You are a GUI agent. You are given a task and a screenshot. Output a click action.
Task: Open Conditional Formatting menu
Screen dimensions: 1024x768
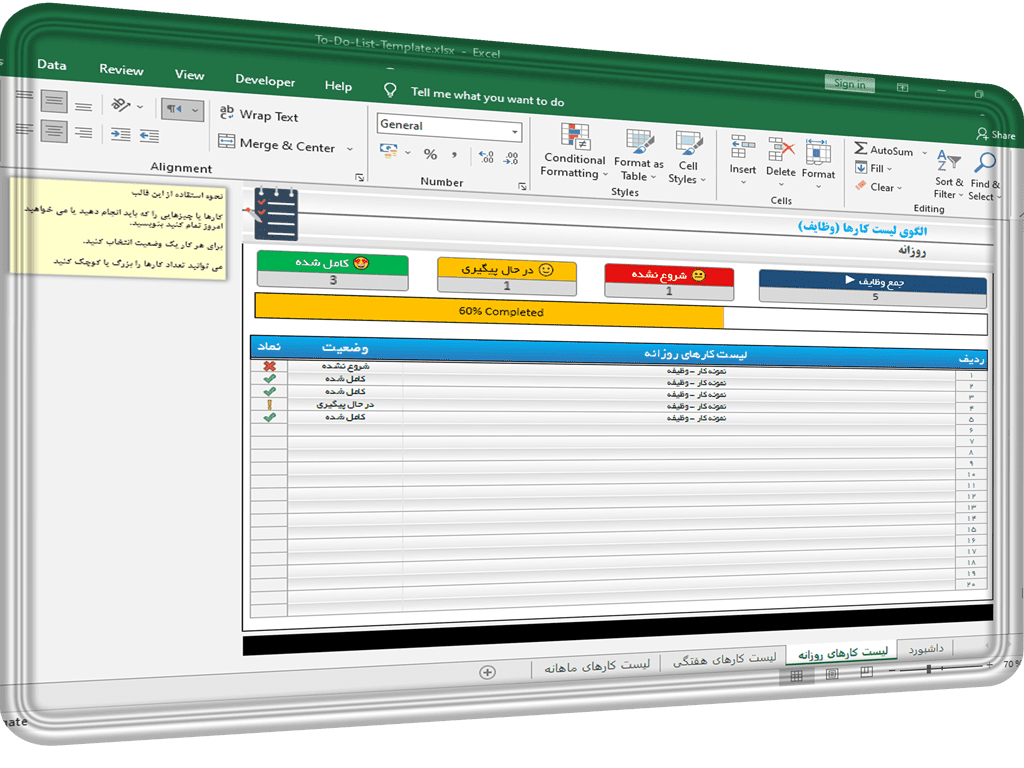point(575,151)
